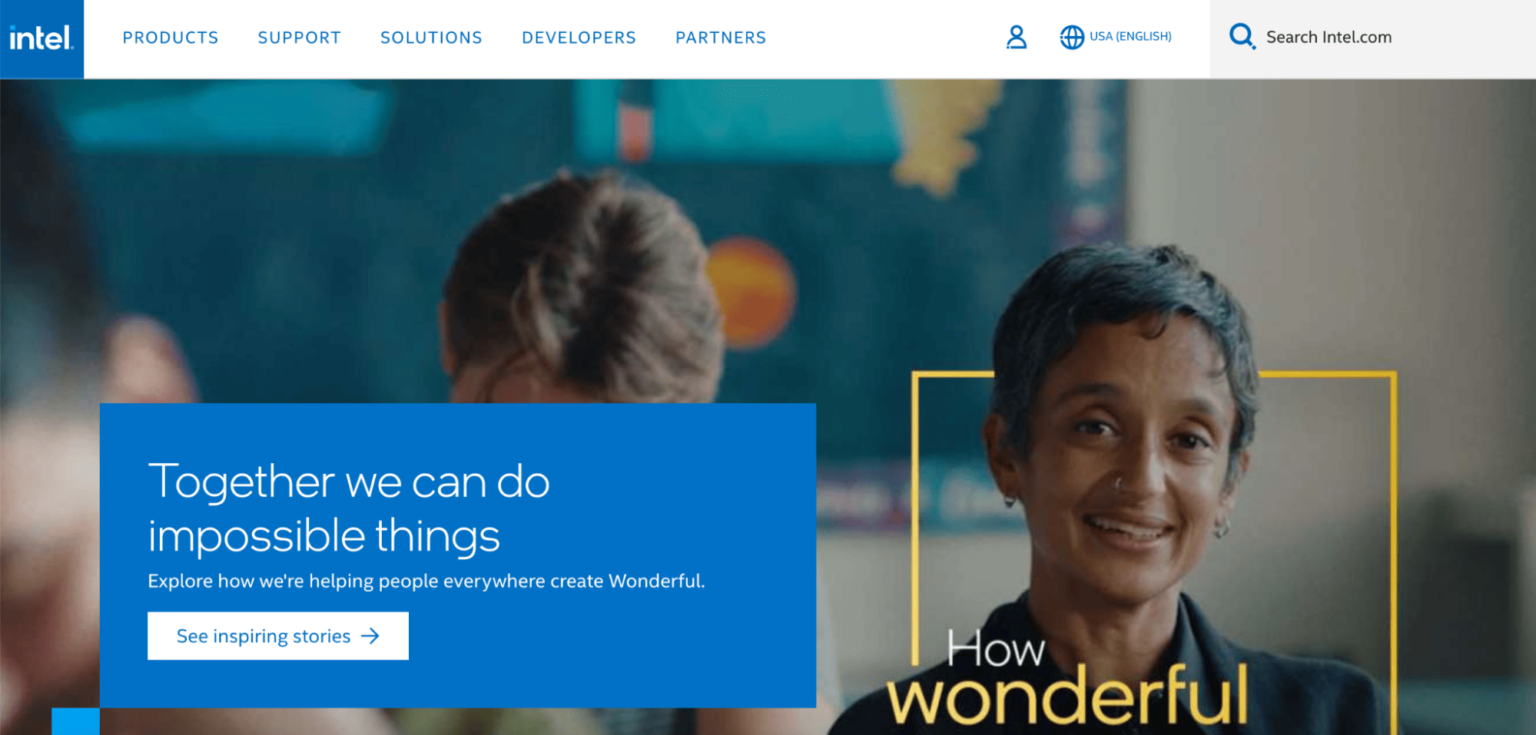Click the Intel logo
Image resolution: width=1536 pixels, height=735 pixels.
click(x=42, y=39)
